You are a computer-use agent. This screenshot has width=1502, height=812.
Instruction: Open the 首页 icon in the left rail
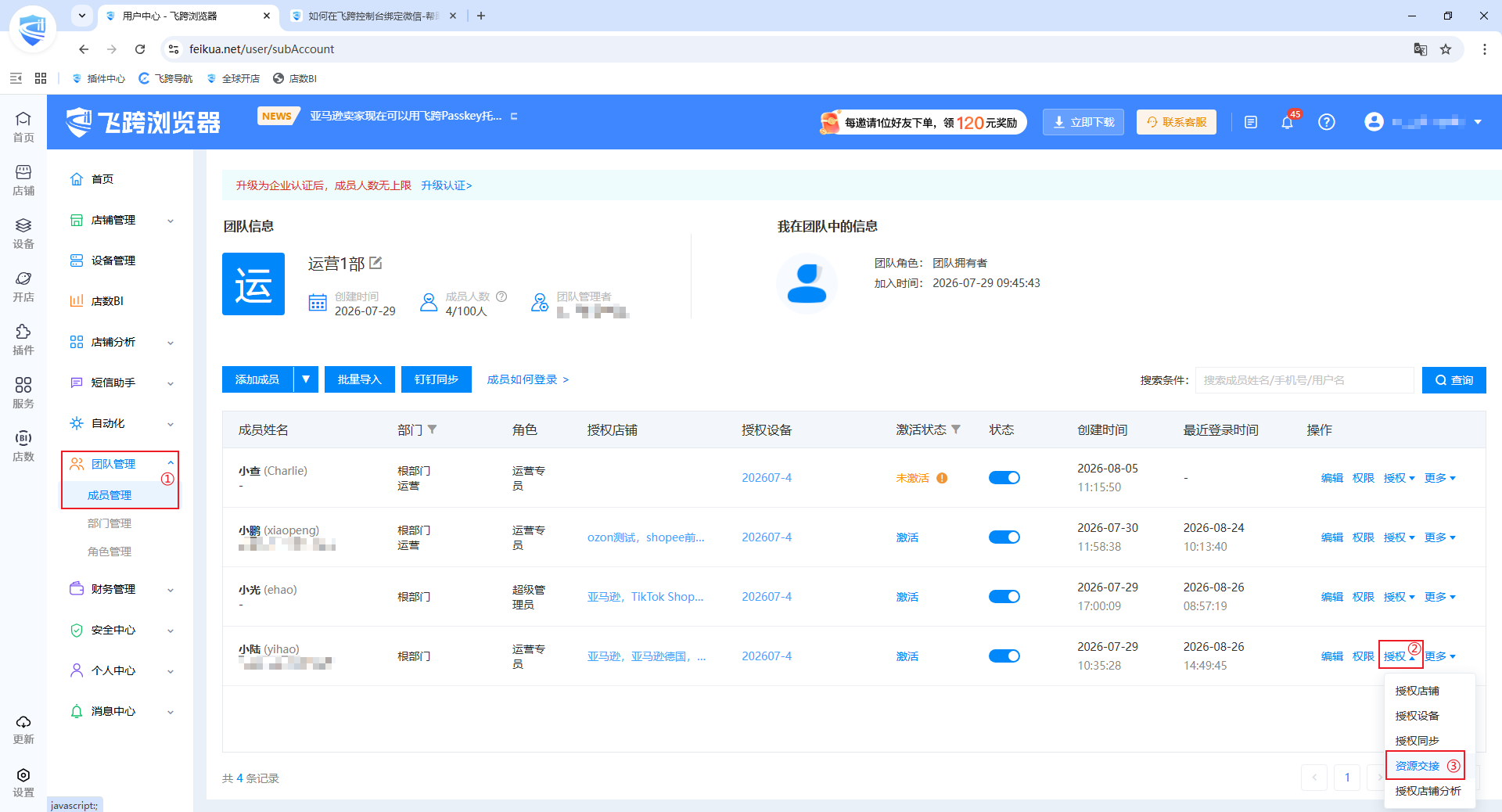pos(23,126)
